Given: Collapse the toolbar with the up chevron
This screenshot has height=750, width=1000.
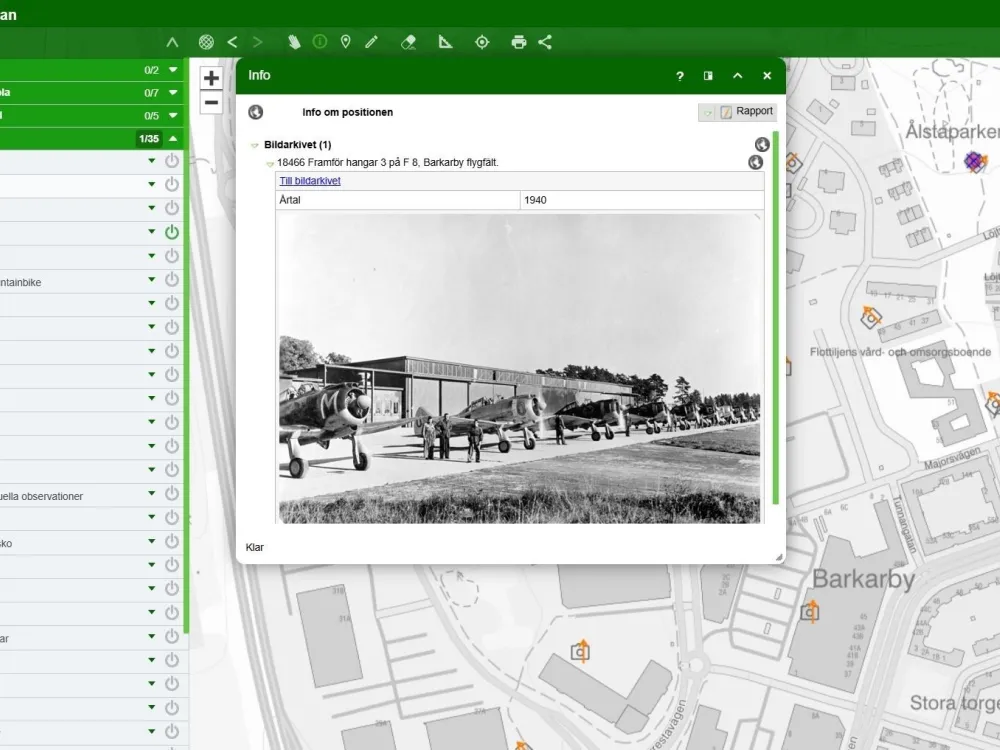Looking at the screenshot, I should 172,43.
